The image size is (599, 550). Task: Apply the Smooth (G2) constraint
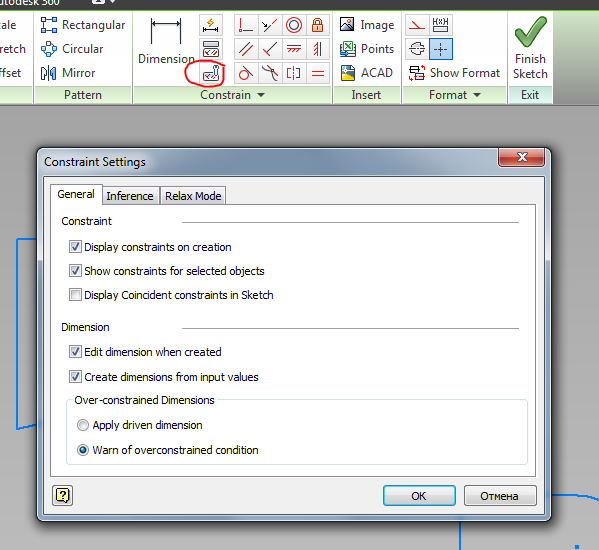[270, 73]
